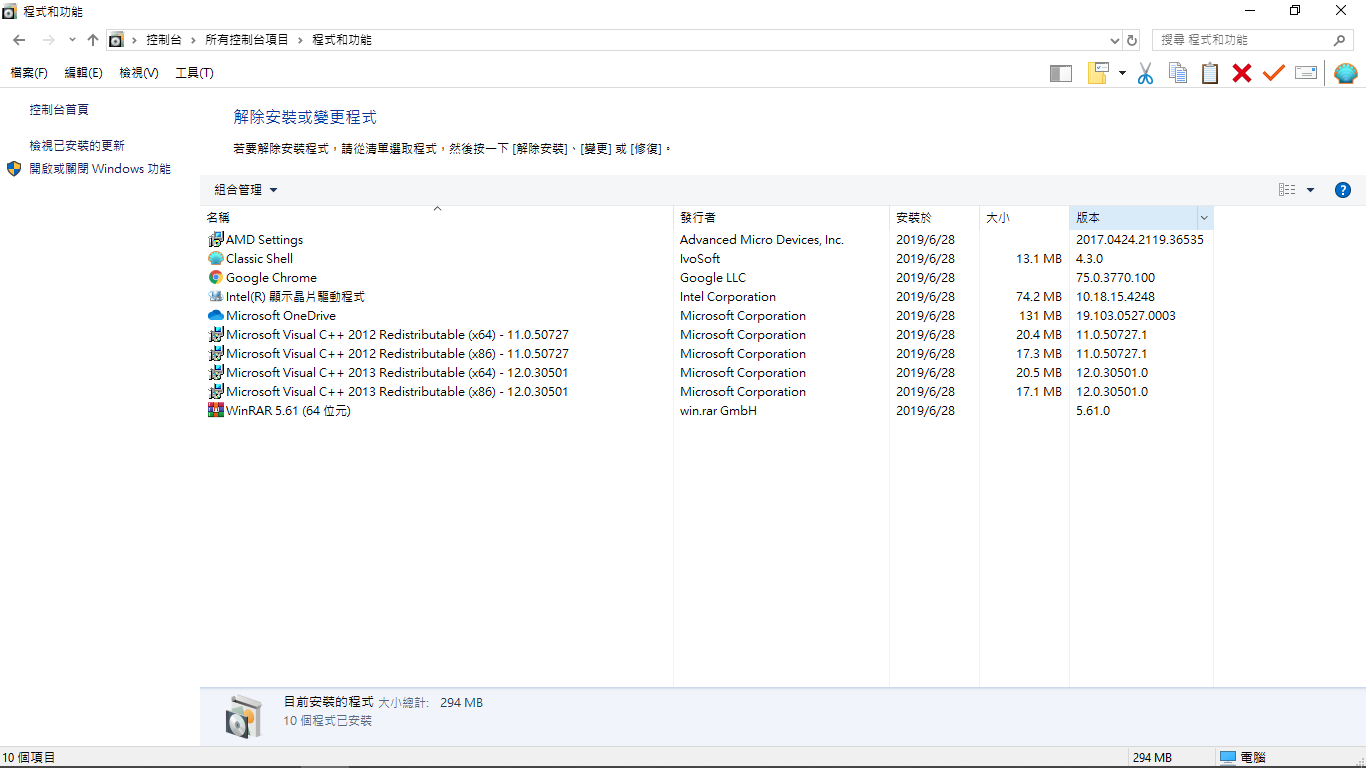1366x768 pixels.
Task: Open the 組合管理 dropdown
Action: (x=246, y=190)
